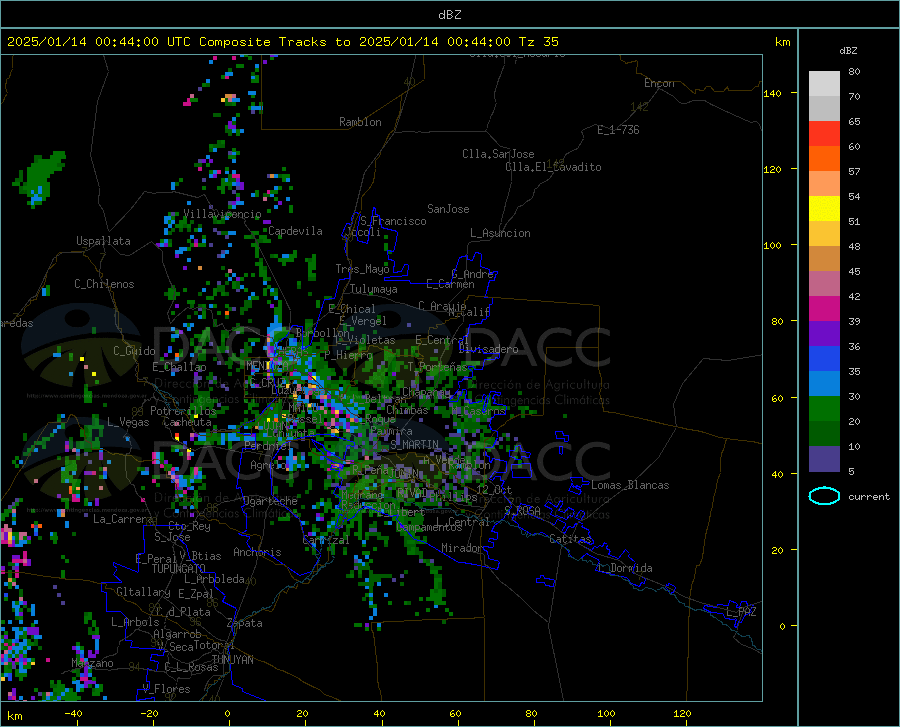Click the yellow 51 dBZ legend swatch
This screenshot has width=900, height=727.
824,208
